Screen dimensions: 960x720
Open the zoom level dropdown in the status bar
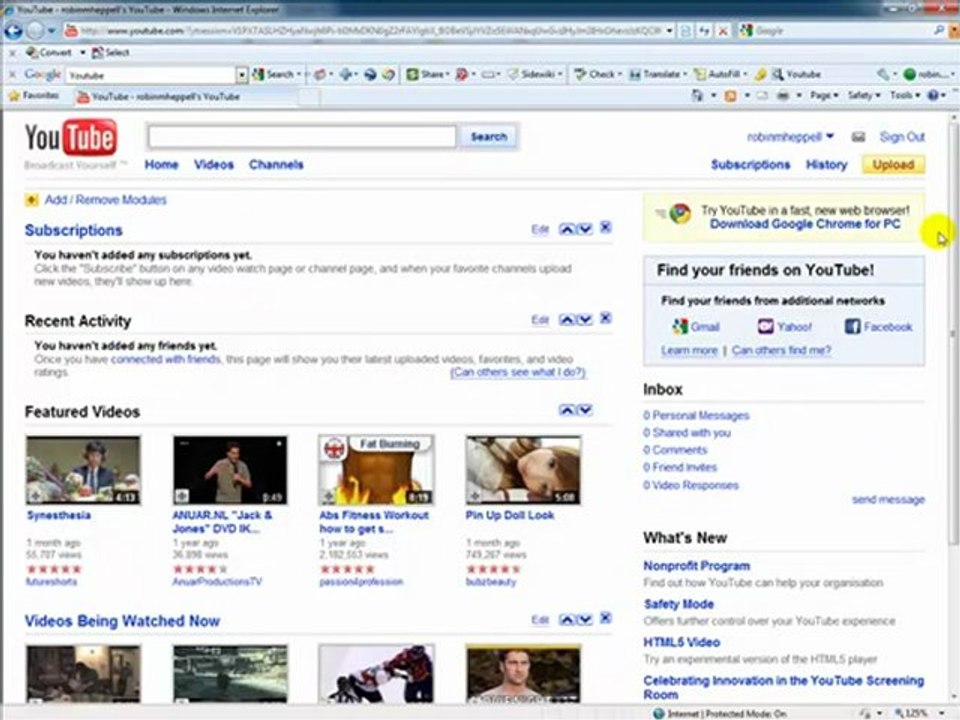[x=943, y=713]
